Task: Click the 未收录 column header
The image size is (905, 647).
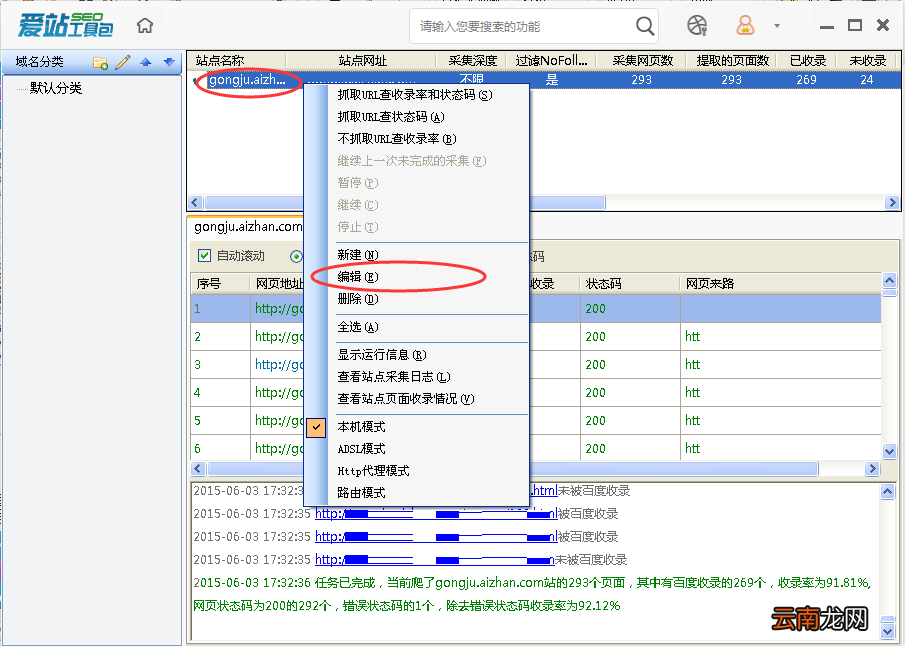Action: coord(867,61)
